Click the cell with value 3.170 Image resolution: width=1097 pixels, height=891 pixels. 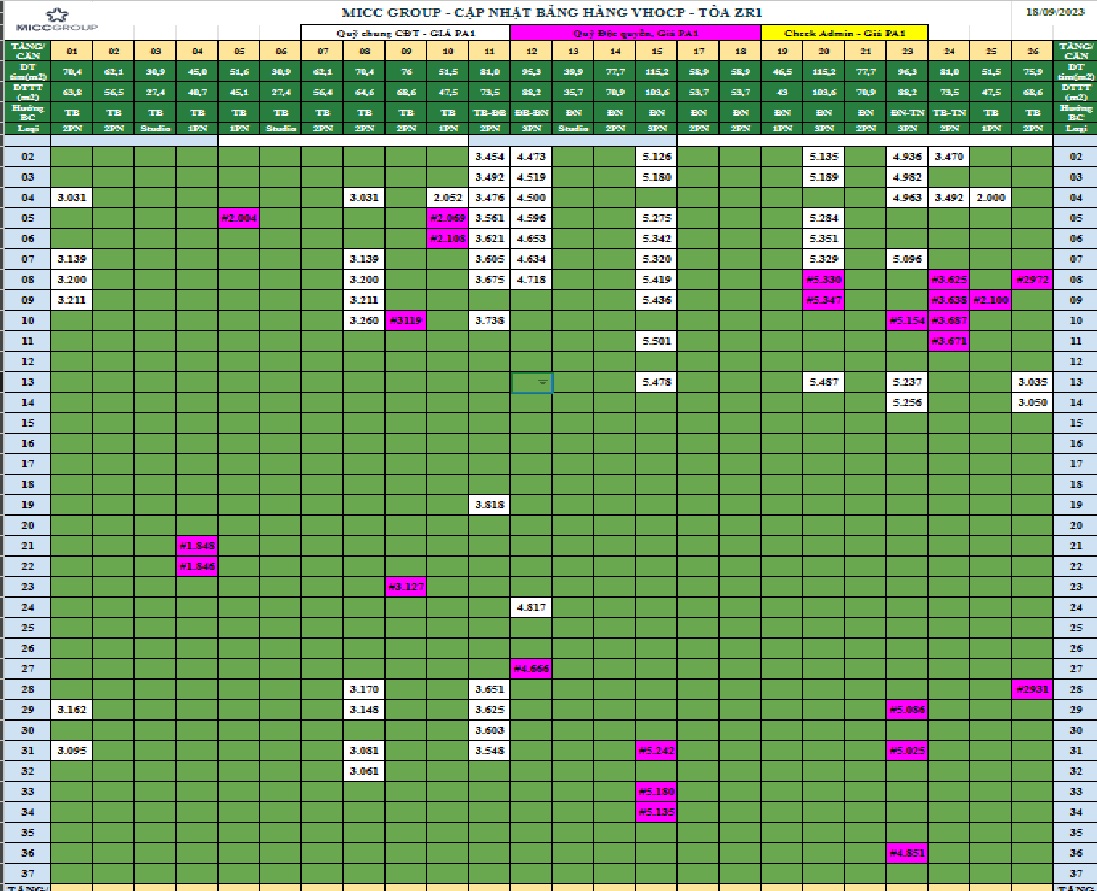tap(364, 690)
